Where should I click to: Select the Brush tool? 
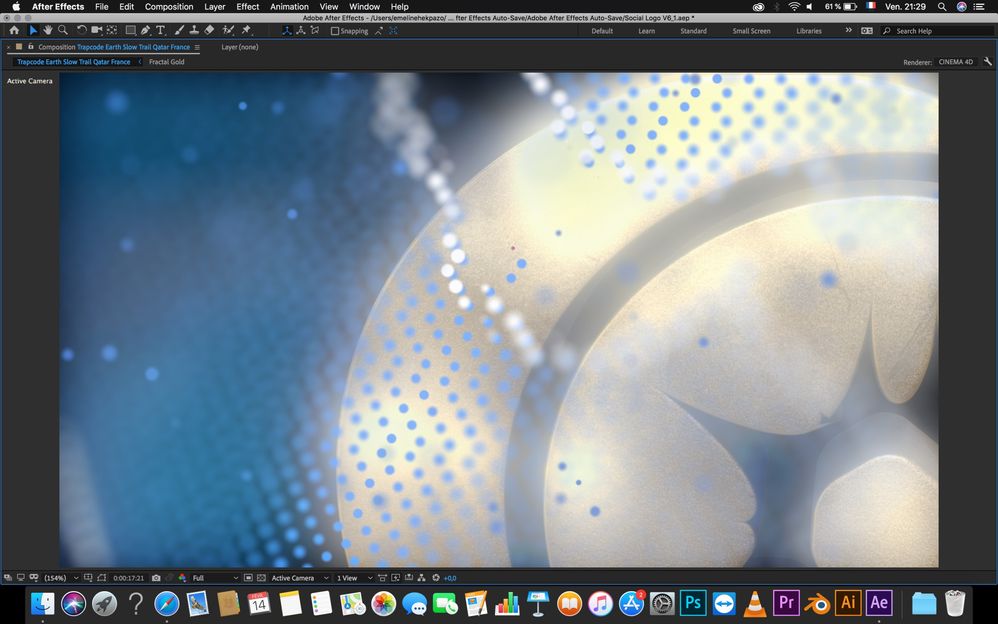[179, 30]
